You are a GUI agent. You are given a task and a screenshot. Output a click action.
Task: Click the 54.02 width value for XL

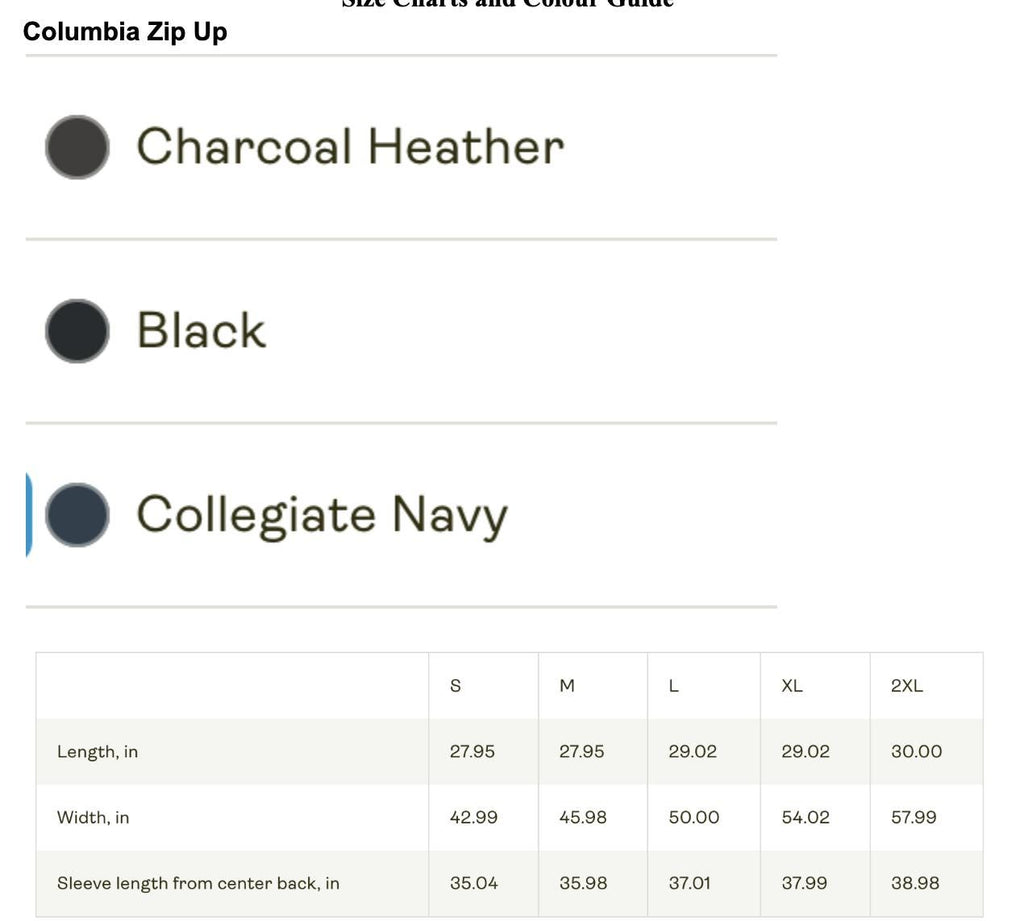click(x=805, y=817)
